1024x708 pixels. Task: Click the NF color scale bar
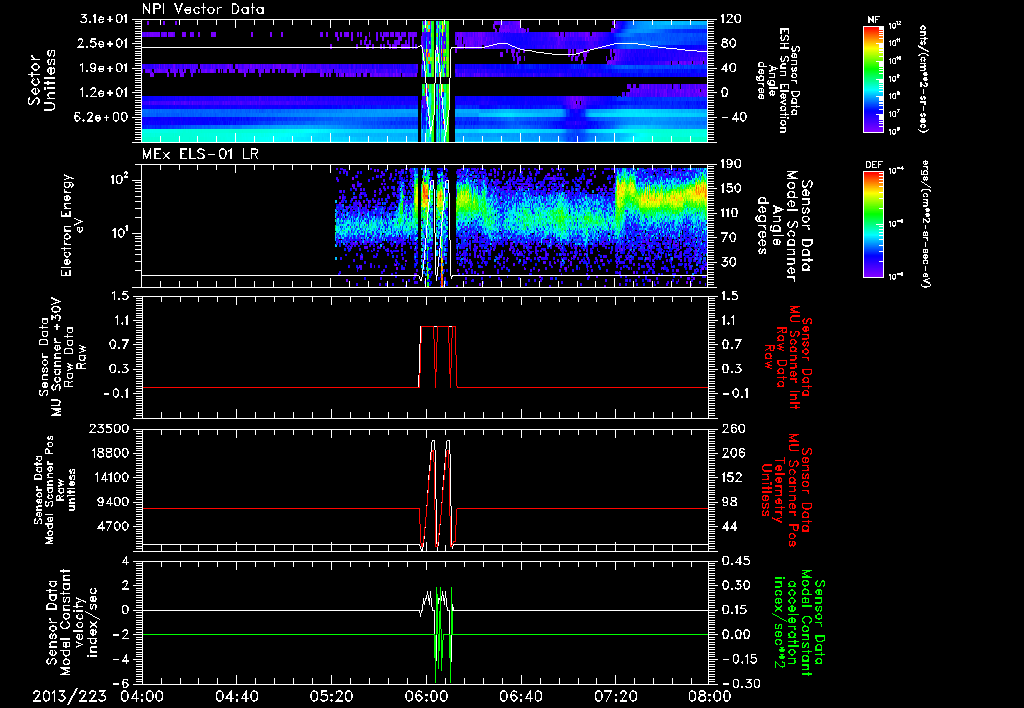873,79
